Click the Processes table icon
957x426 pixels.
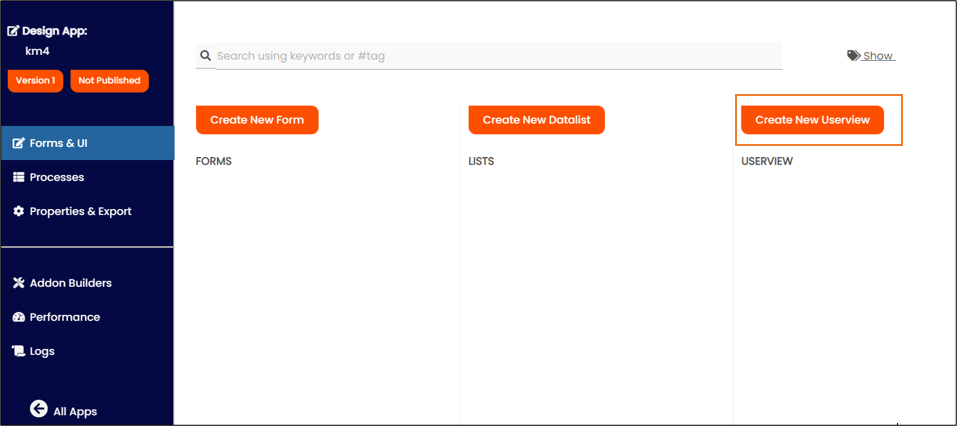[19, 177]
